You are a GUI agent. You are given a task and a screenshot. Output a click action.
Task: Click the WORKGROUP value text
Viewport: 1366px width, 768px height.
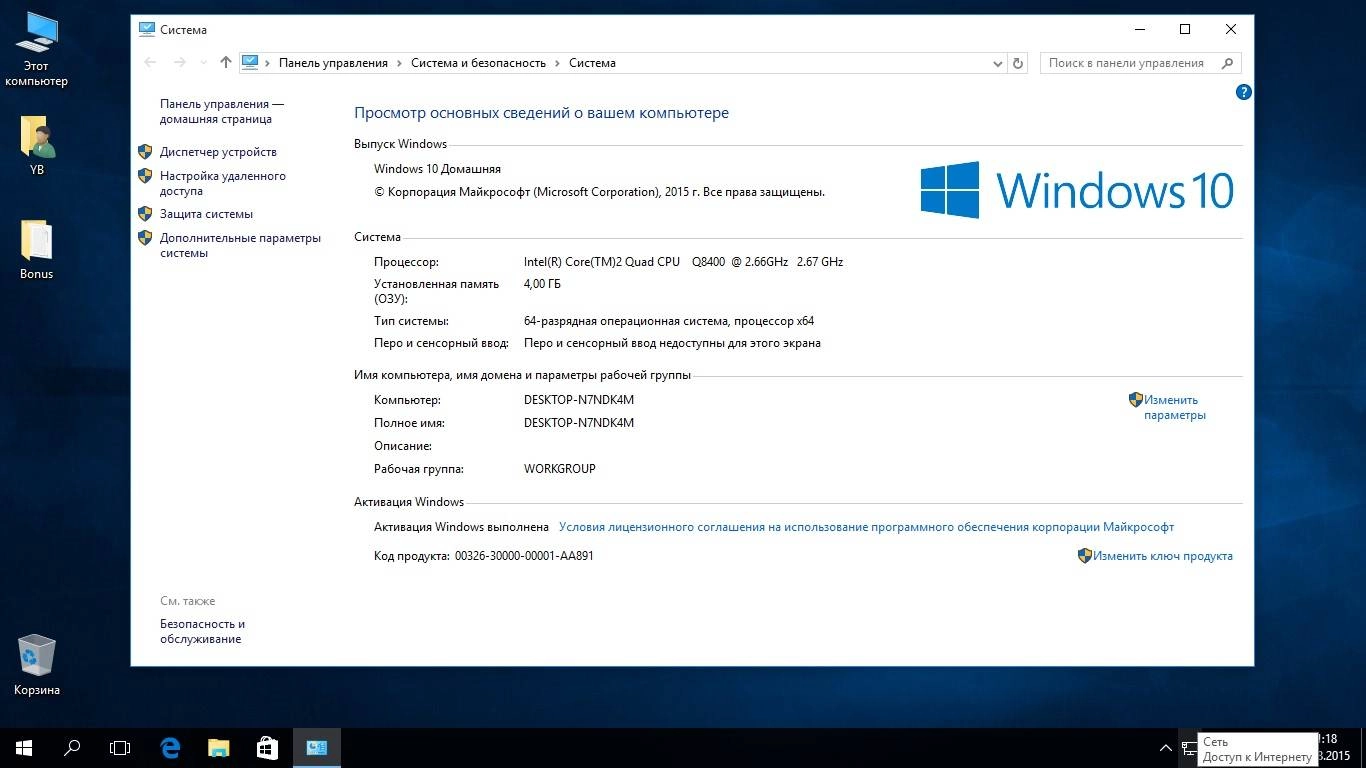[559, 469]
